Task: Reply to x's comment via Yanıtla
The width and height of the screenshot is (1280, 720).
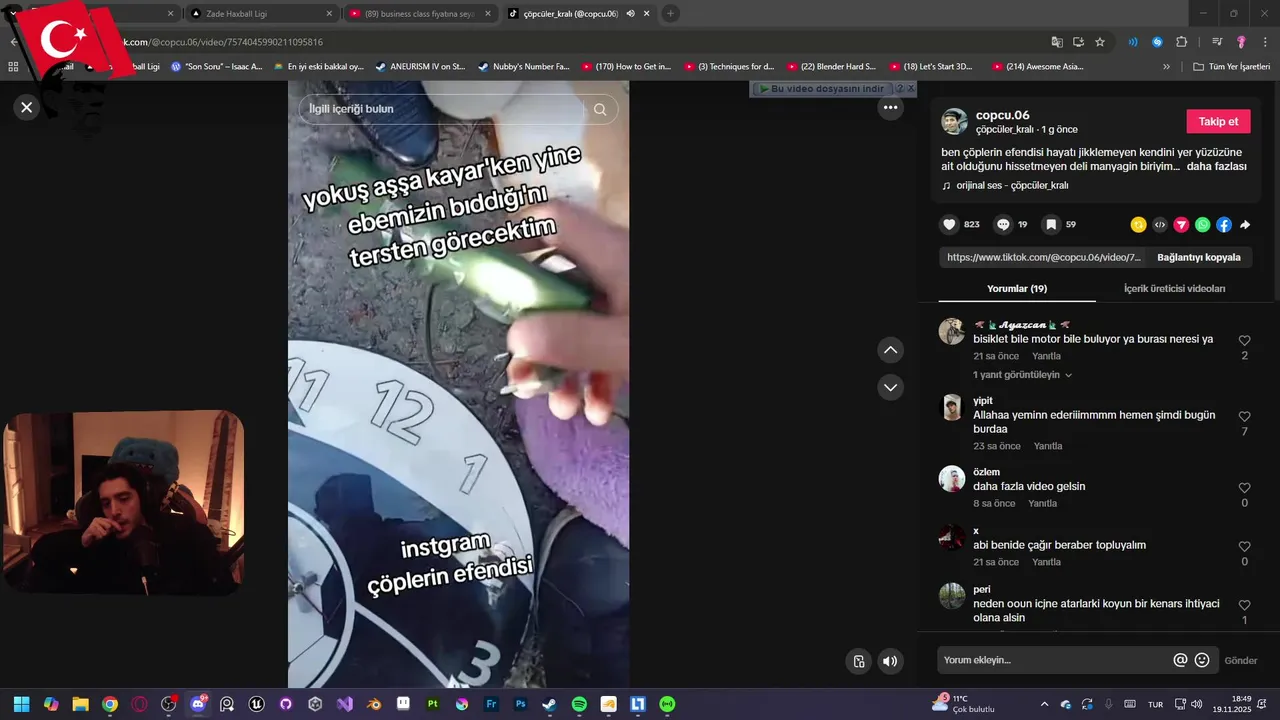Action: tap(1046, 562)
